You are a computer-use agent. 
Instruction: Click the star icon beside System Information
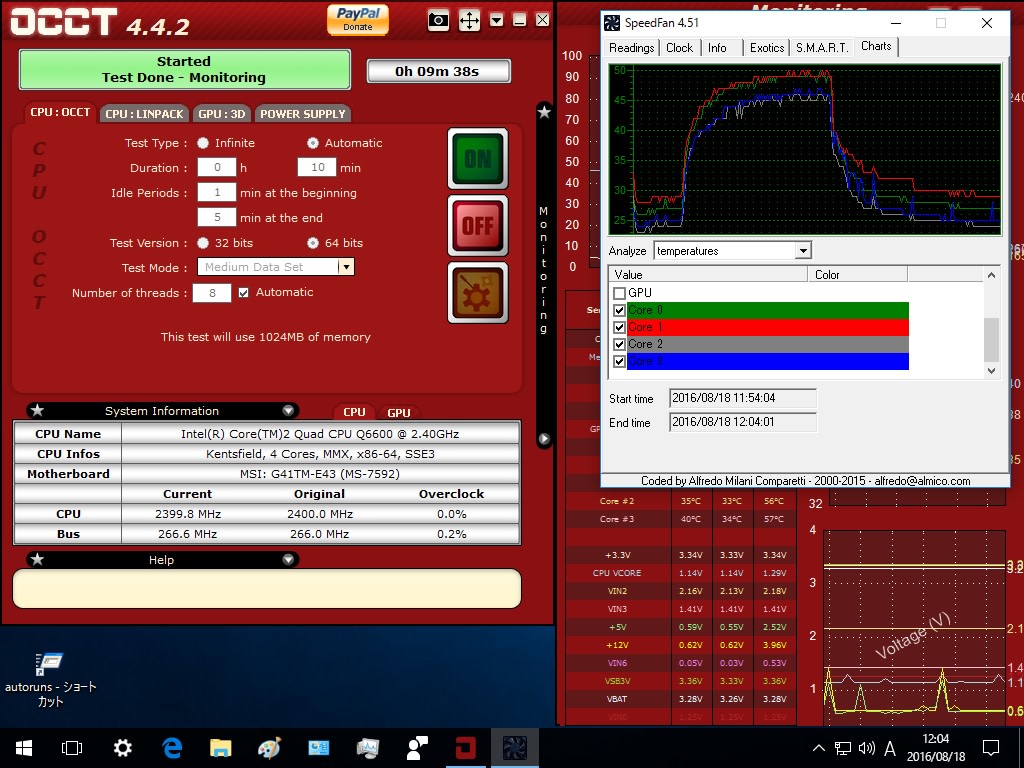(x=37, y=411)
